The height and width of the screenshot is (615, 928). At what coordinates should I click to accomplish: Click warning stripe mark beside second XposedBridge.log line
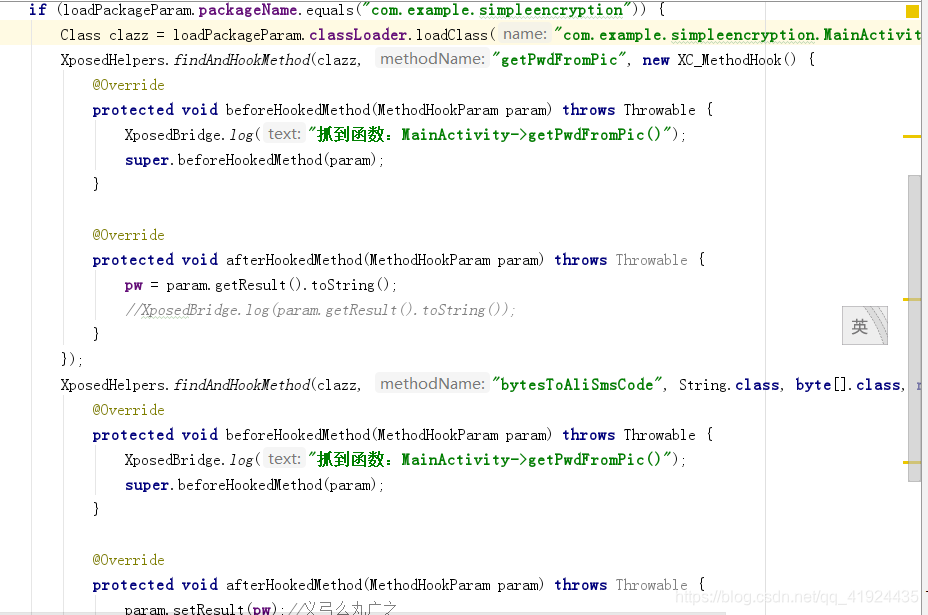911,462
